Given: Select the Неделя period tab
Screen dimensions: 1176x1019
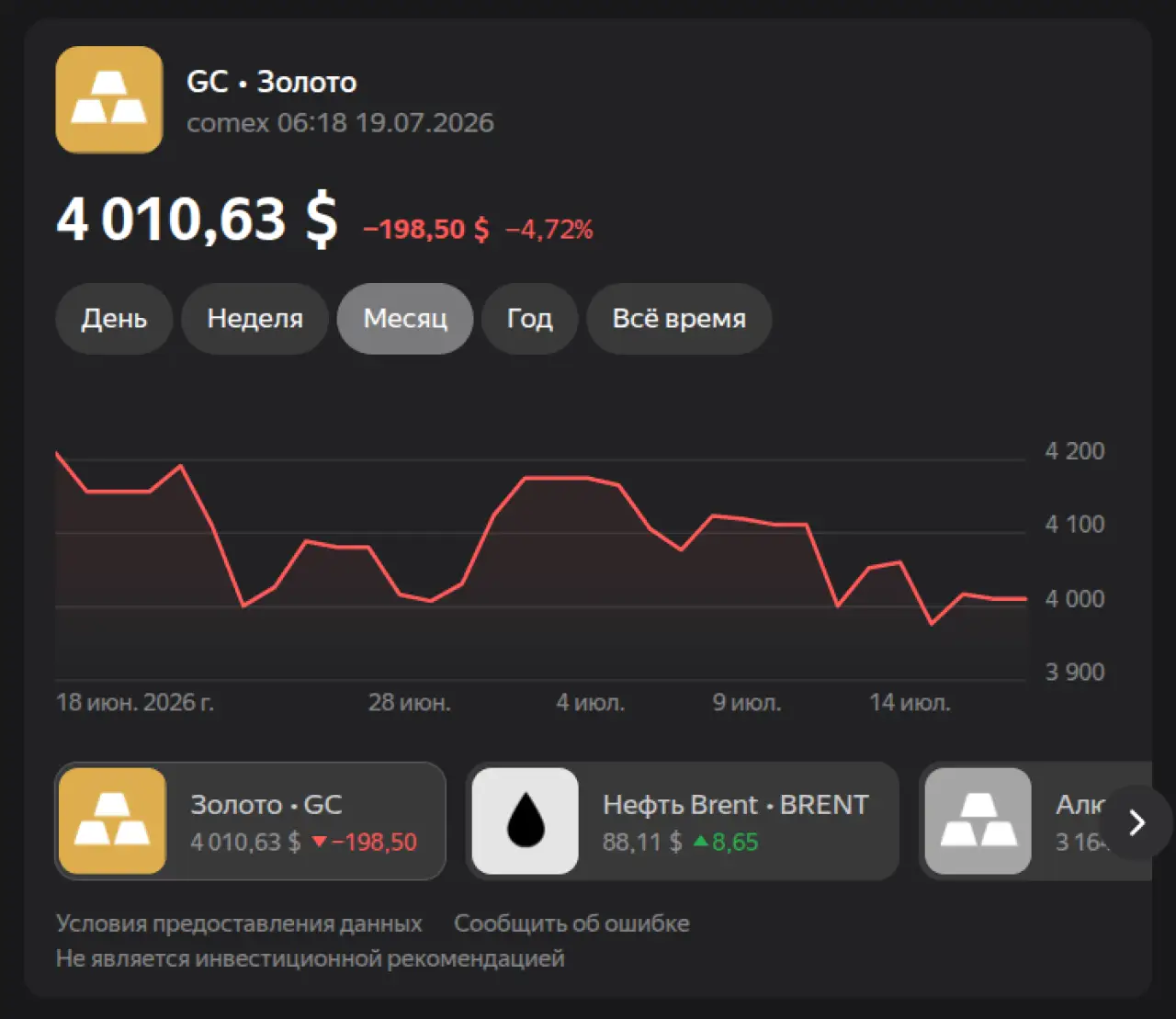Looking at the screenshot, I should click(254, 319).
